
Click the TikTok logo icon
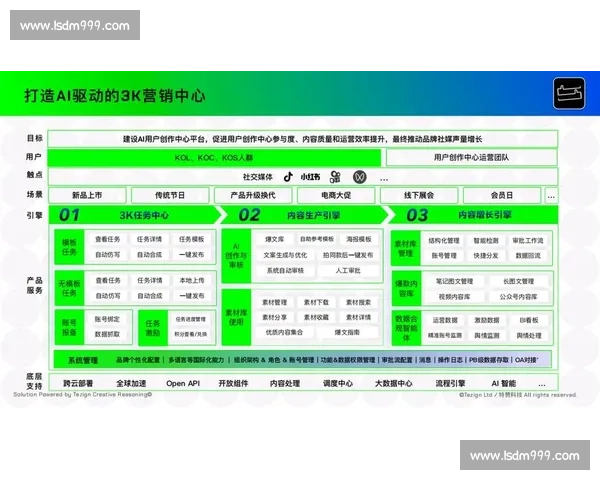(288, 176)
